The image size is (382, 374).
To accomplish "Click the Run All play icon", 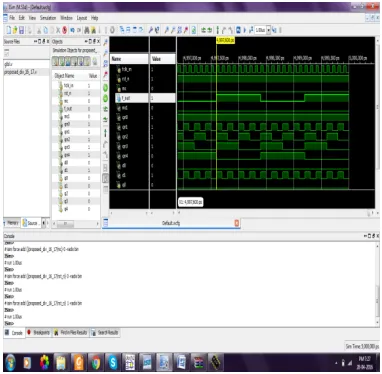I will (244, 30).
